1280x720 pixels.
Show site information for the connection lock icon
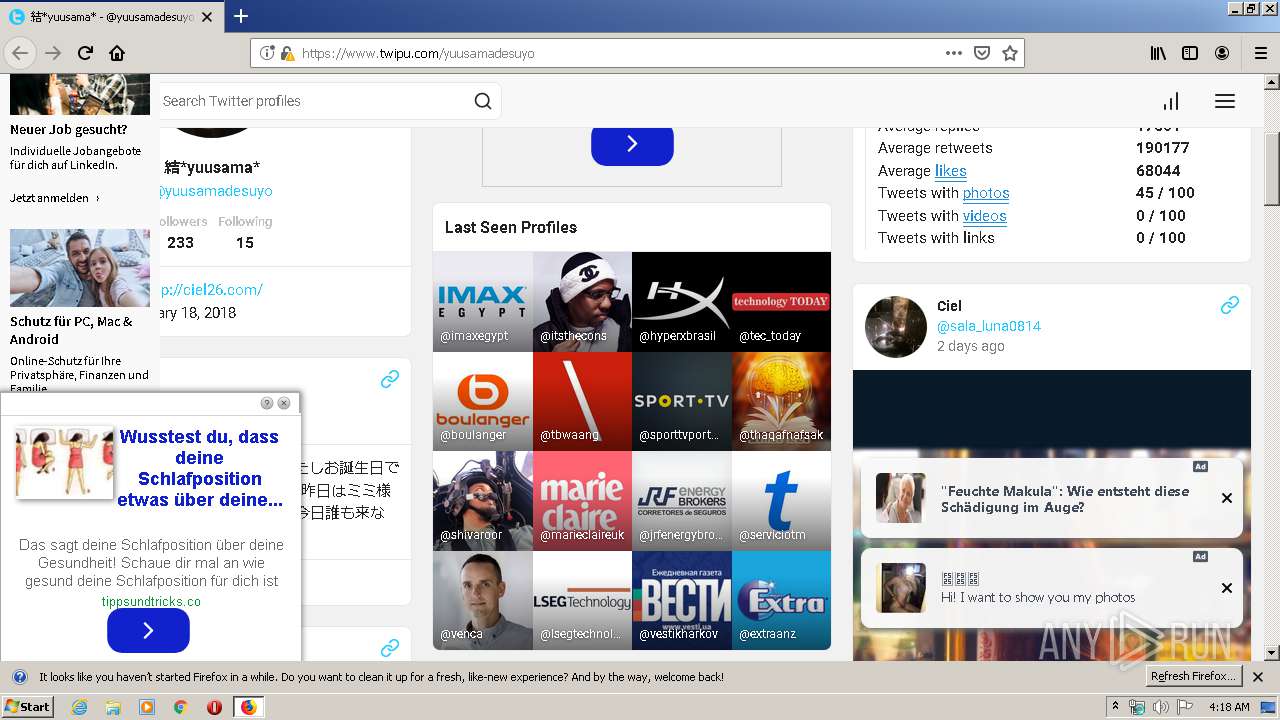pyautogui.click(x=287, y=53)
